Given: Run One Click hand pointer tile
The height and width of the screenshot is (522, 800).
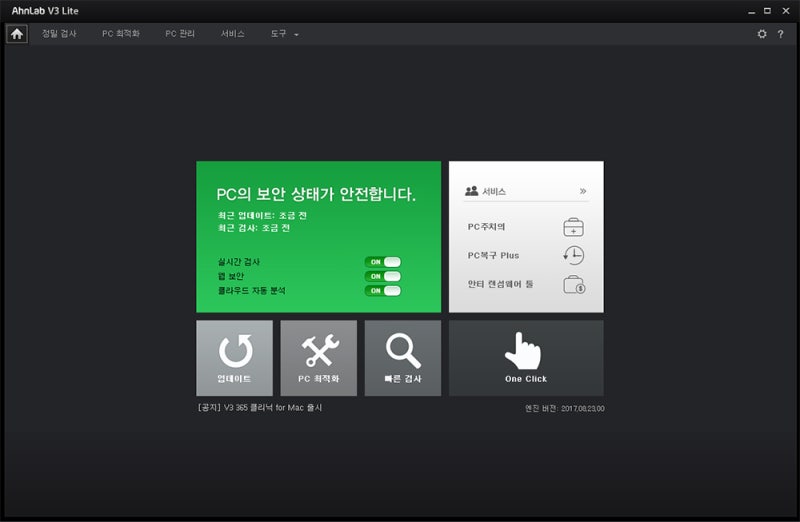Looking at the screenshot, I should [526, 358].
